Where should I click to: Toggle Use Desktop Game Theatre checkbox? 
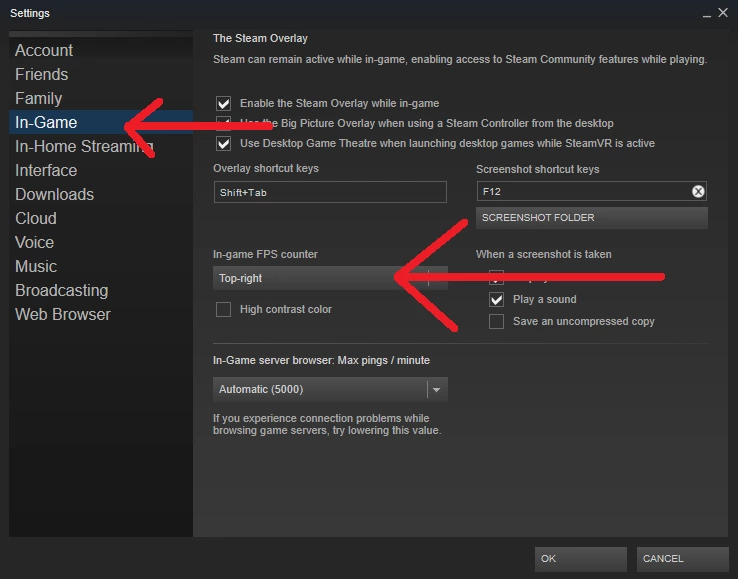(x=224, y=143)
